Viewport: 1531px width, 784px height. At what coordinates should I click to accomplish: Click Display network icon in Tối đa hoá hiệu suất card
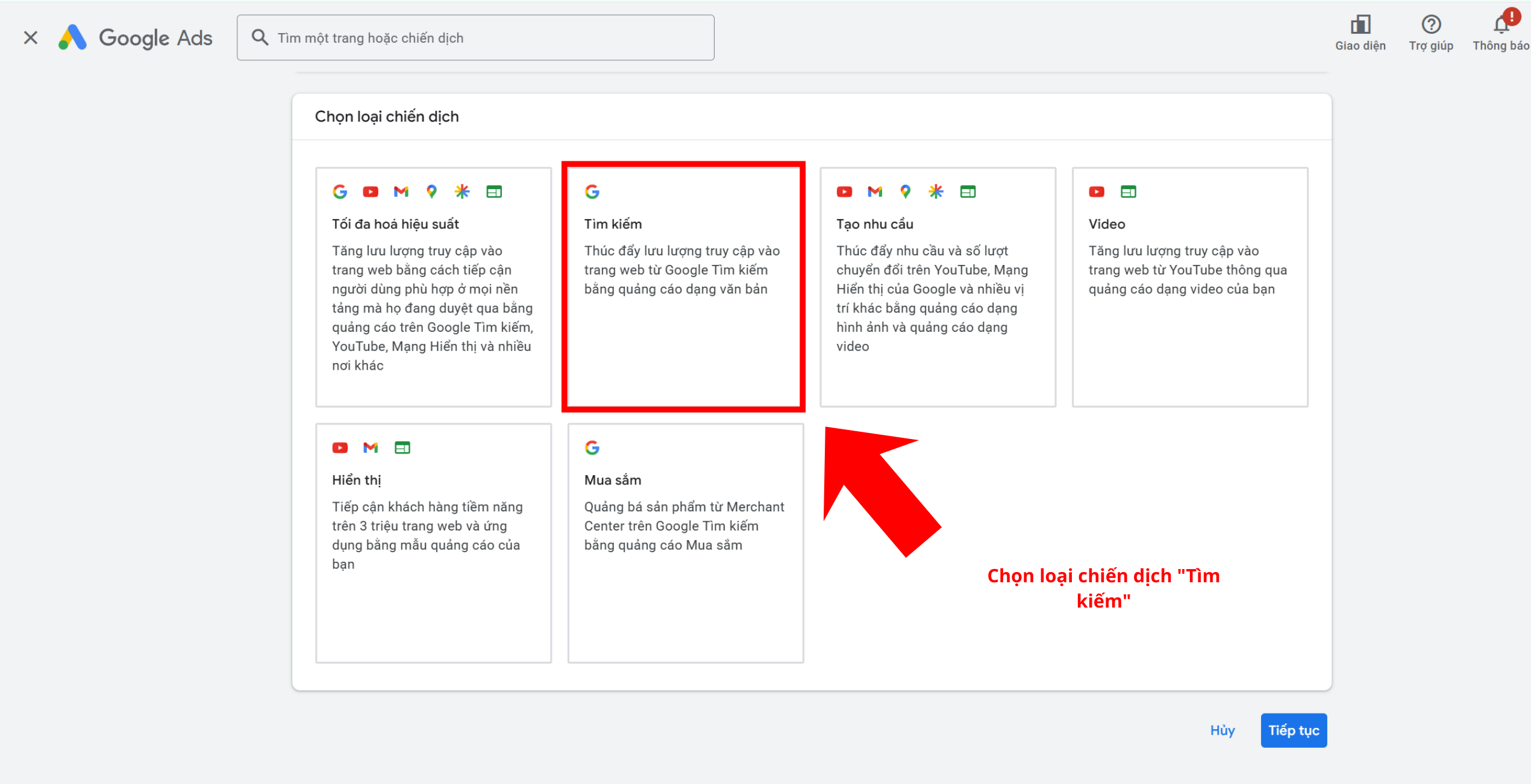point(494,191)
